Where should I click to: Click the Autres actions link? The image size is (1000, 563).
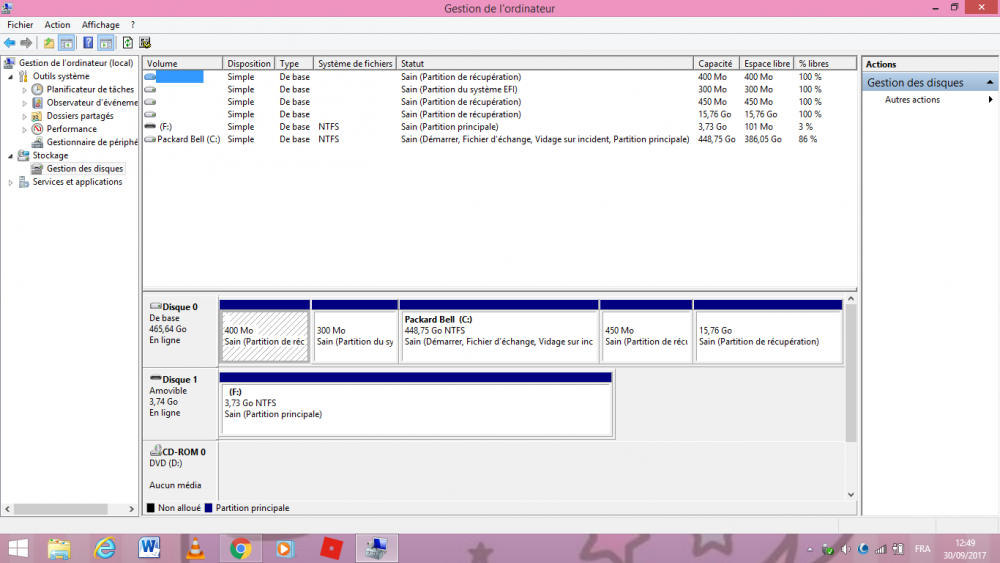click(912, 99)
